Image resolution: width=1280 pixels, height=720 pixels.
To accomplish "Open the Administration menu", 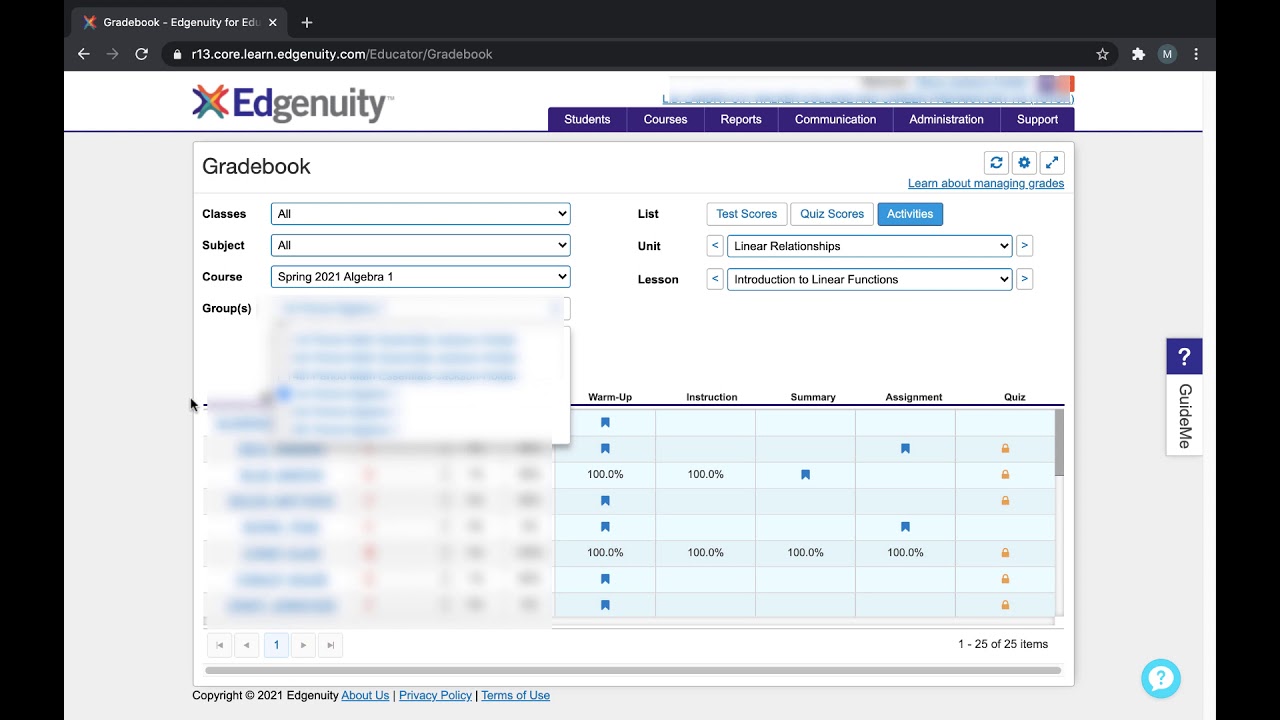I will pyautogui.click(x=946, y=119).
